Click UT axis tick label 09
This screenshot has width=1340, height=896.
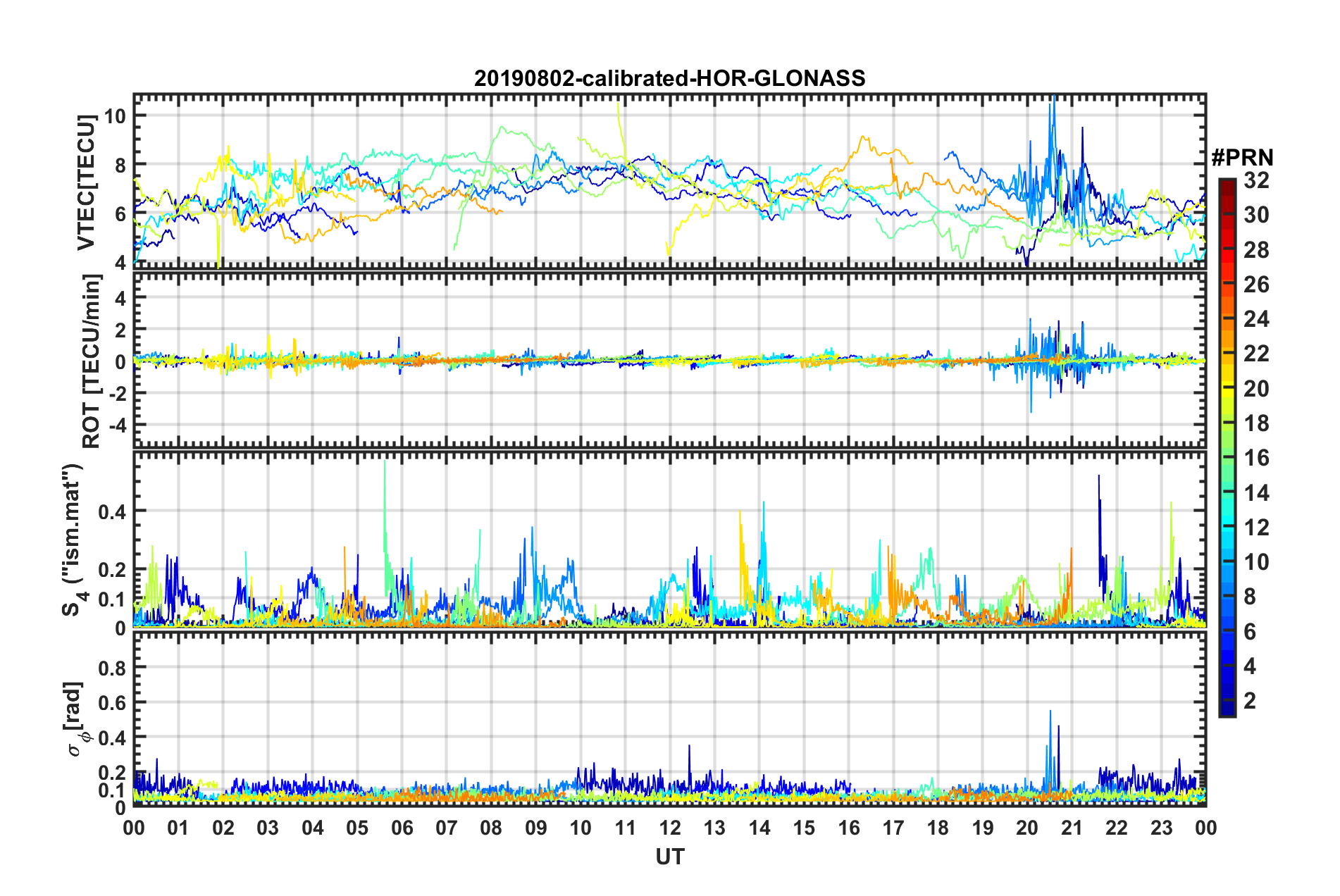pos(536,828)
